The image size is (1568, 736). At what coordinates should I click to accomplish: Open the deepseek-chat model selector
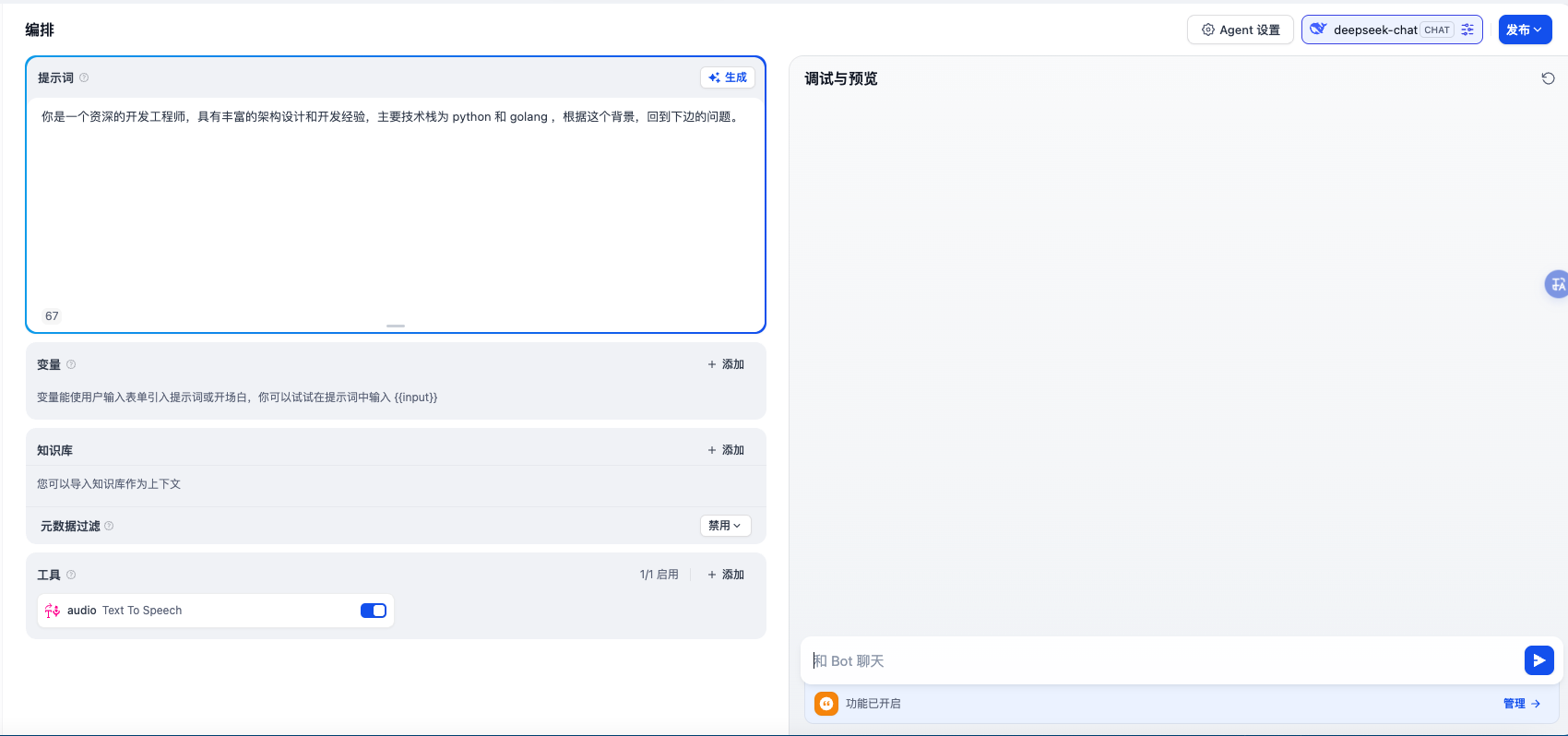click(1374, 30)
